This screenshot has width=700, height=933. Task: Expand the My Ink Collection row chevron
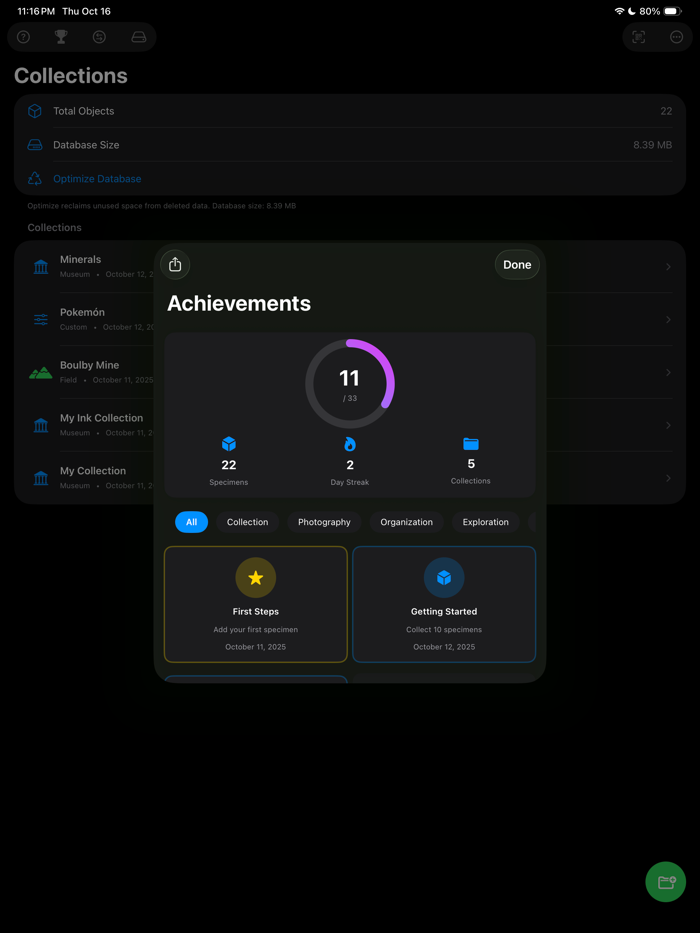[x=668, y=425]
